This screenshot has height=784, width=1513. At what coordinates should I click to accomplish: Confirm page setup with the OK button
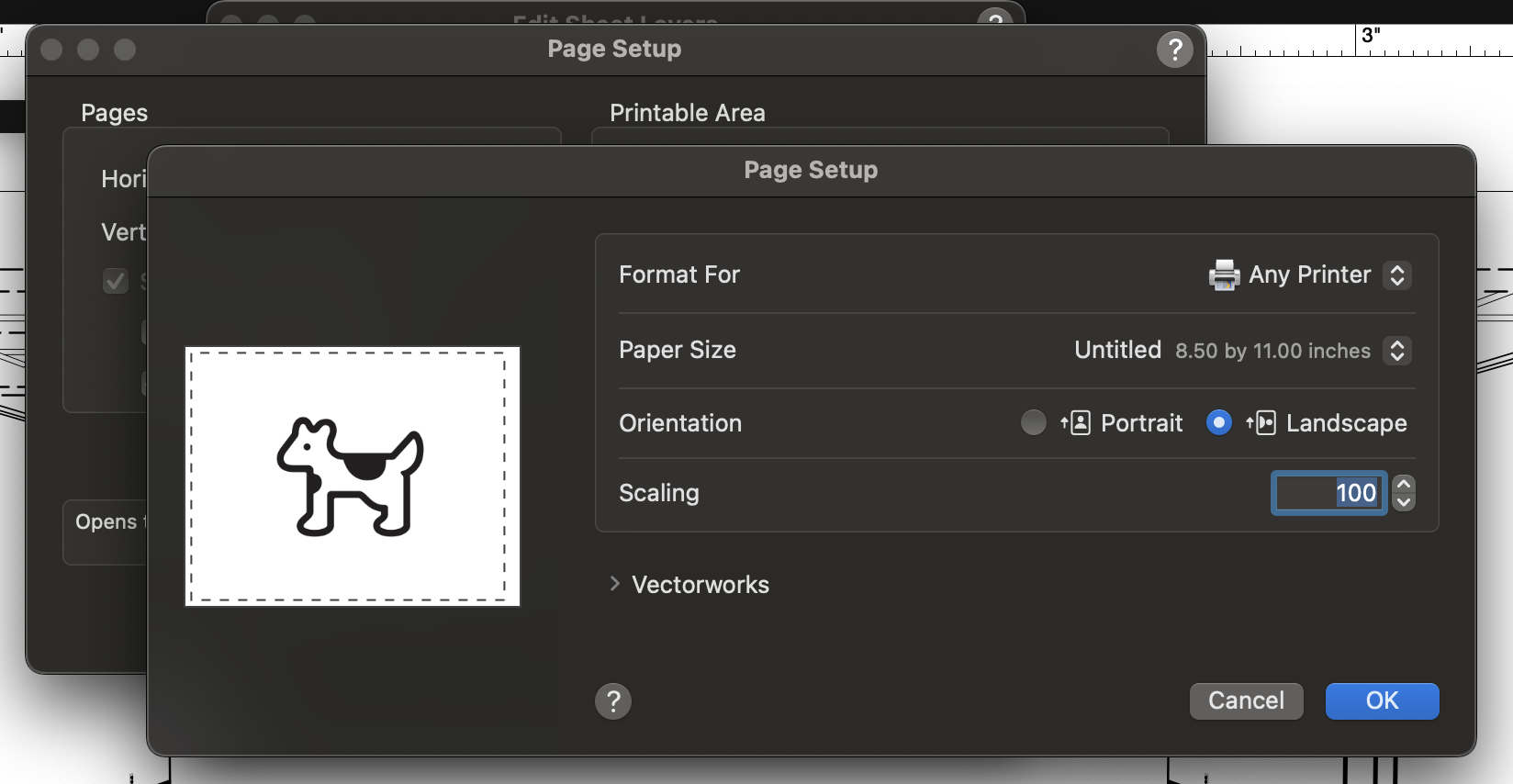pyautogui.click(x=1382, y=701)
